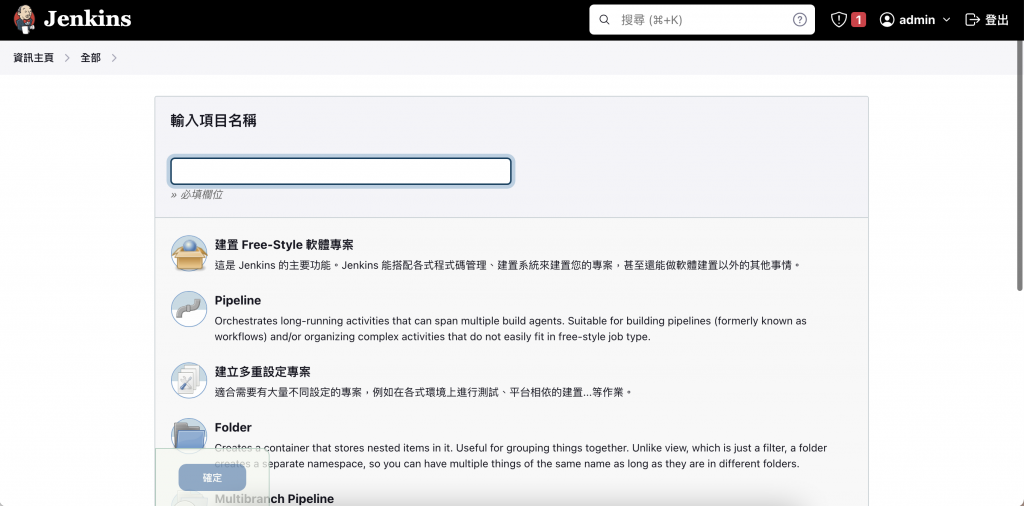Click the page vertical scrollbar

pos(1019,166)
